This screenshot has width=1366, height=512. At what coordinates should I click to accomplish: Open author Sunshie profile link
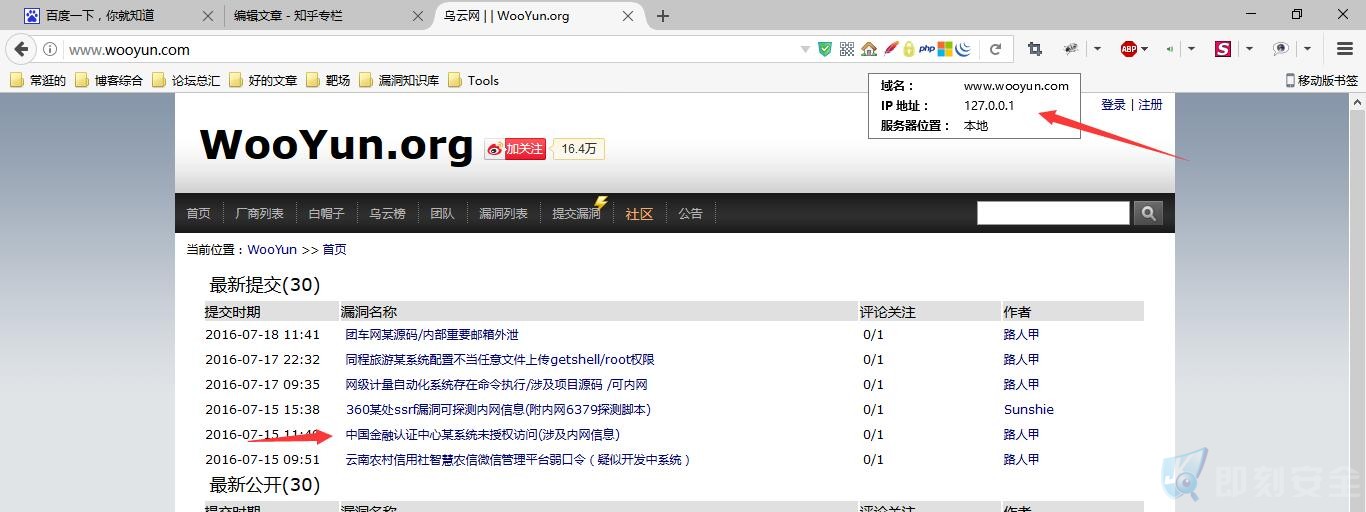click(1029, 409)
